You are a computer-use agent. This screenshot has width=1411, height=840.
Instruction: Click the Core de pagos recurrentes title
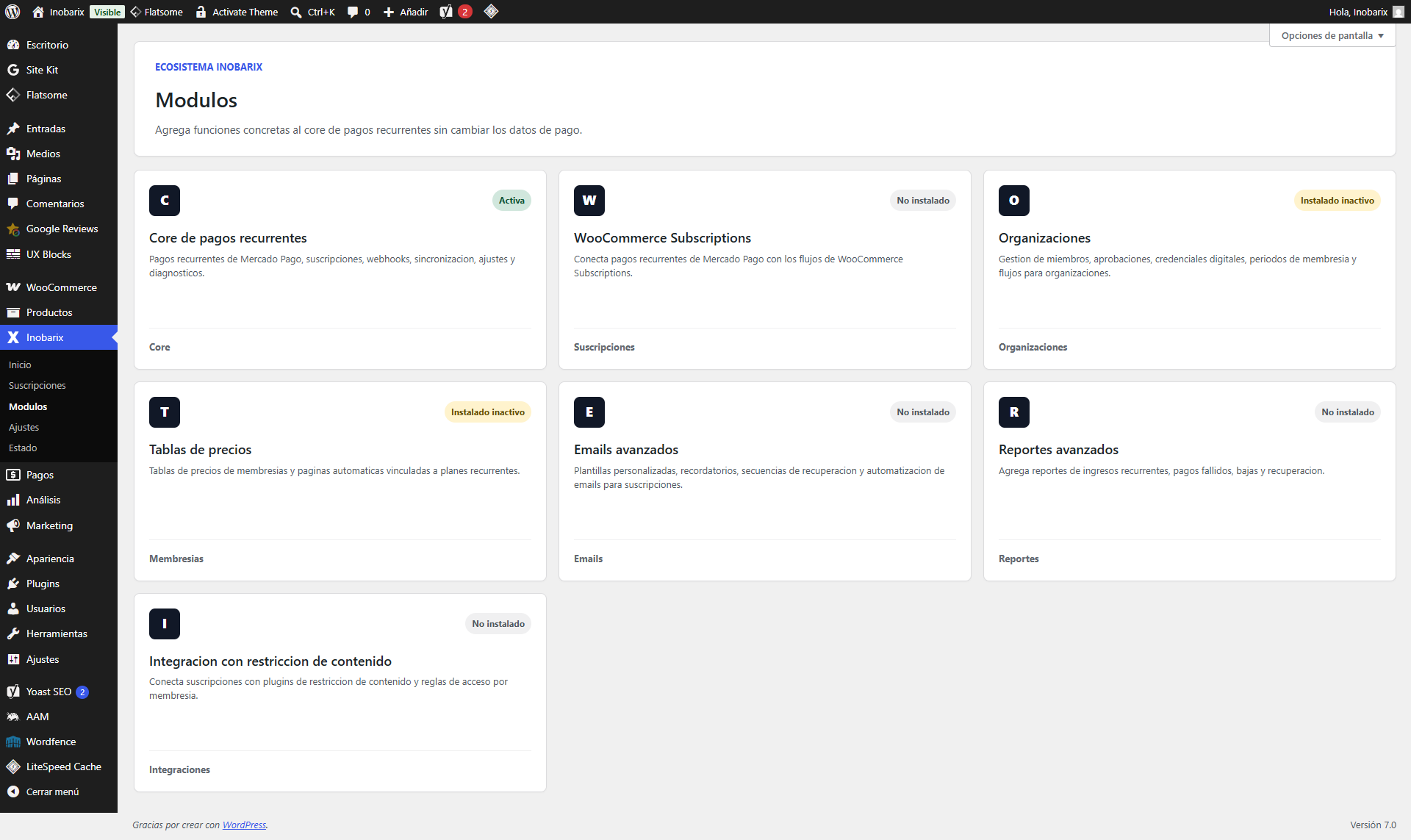(x=228, y=238)
